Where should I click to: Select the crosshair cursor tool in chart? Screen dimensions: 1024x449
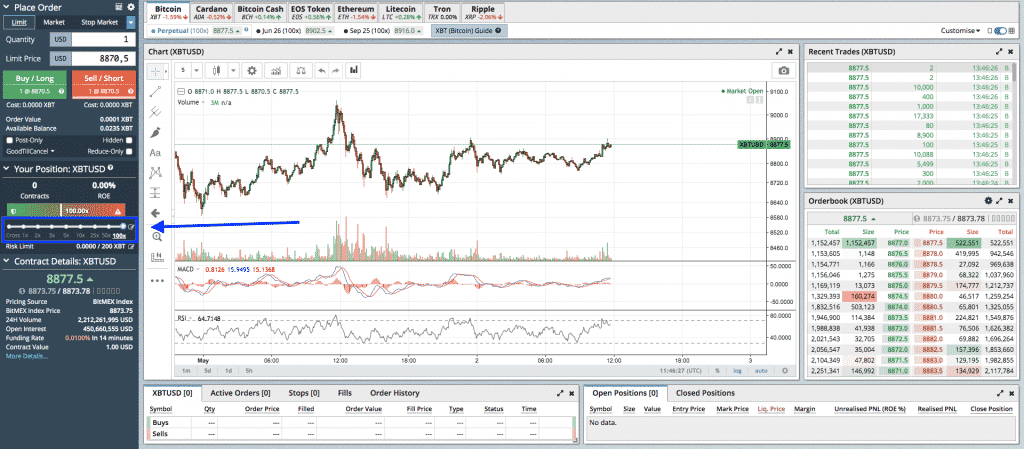point(155,70)
